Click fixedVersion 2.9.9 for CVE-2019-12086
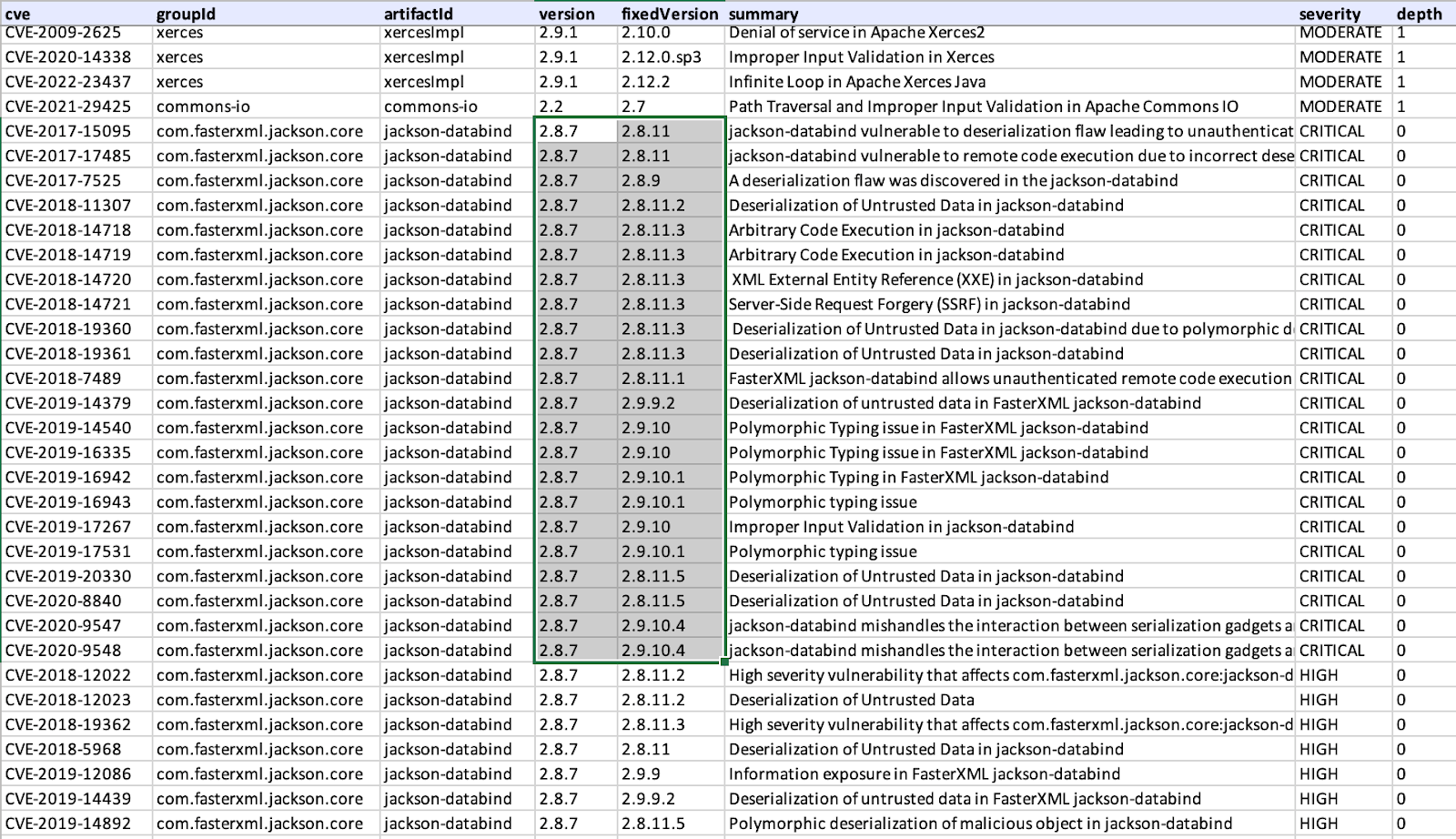Viewport: 1456px width, 839px height. (671, 773)
